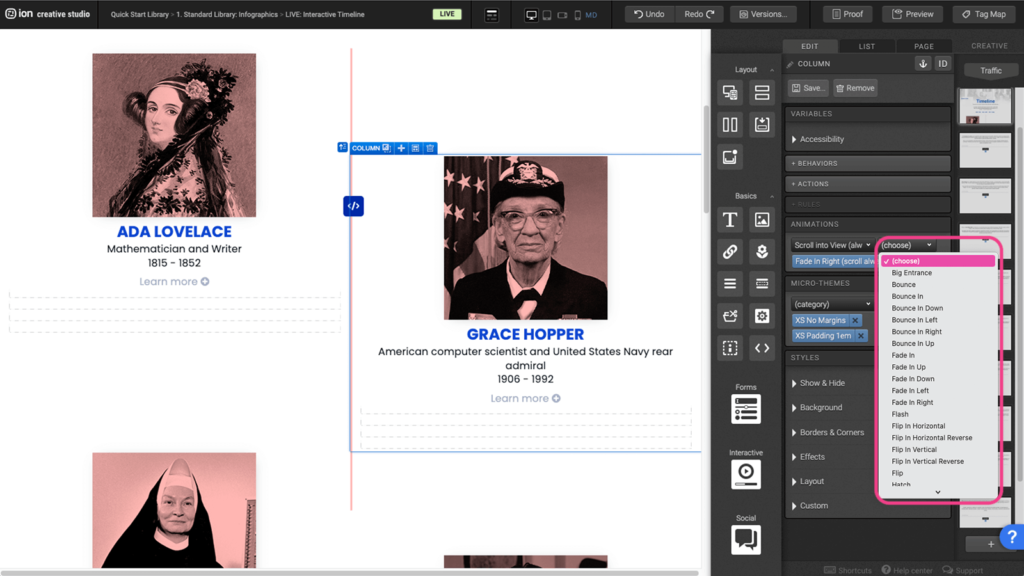
Task: Switch to the PAGE tab
Action: coord(923,46)
